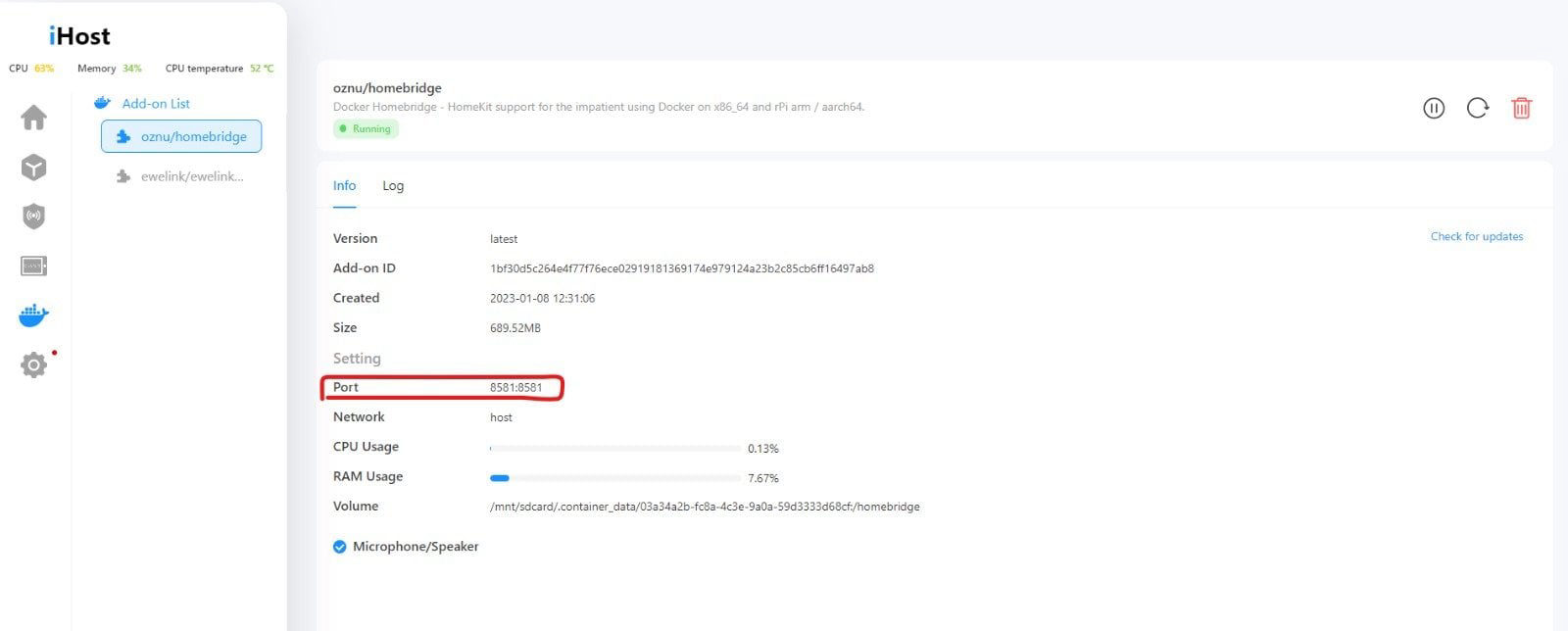The width and height of the screenshot is (1568, 631).
Task: Select oznu/homebridge in the add-on list
Action: (x=181, y=136)
